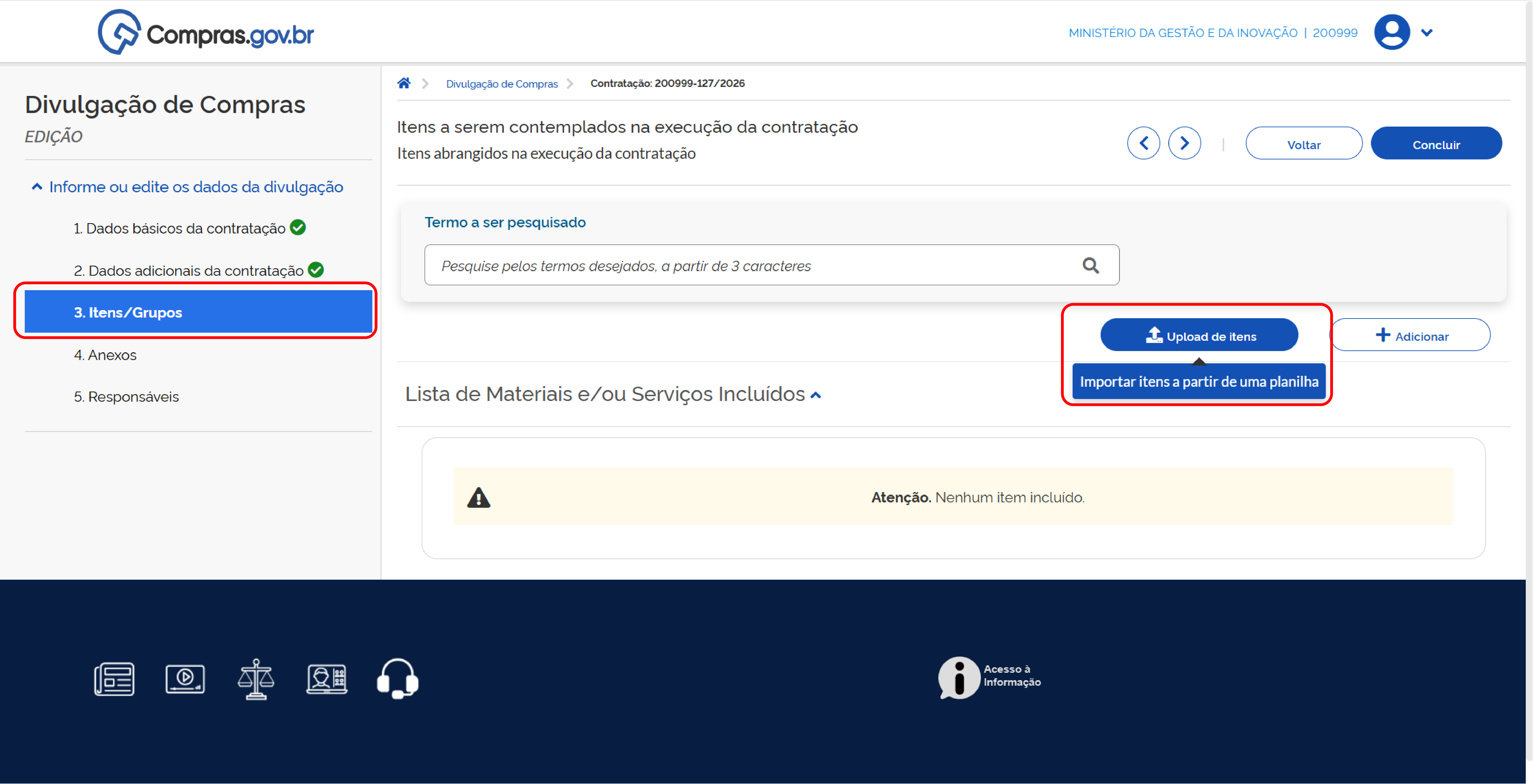
Task: Open Acesso à Informação icon
Action: pos(989,678)
